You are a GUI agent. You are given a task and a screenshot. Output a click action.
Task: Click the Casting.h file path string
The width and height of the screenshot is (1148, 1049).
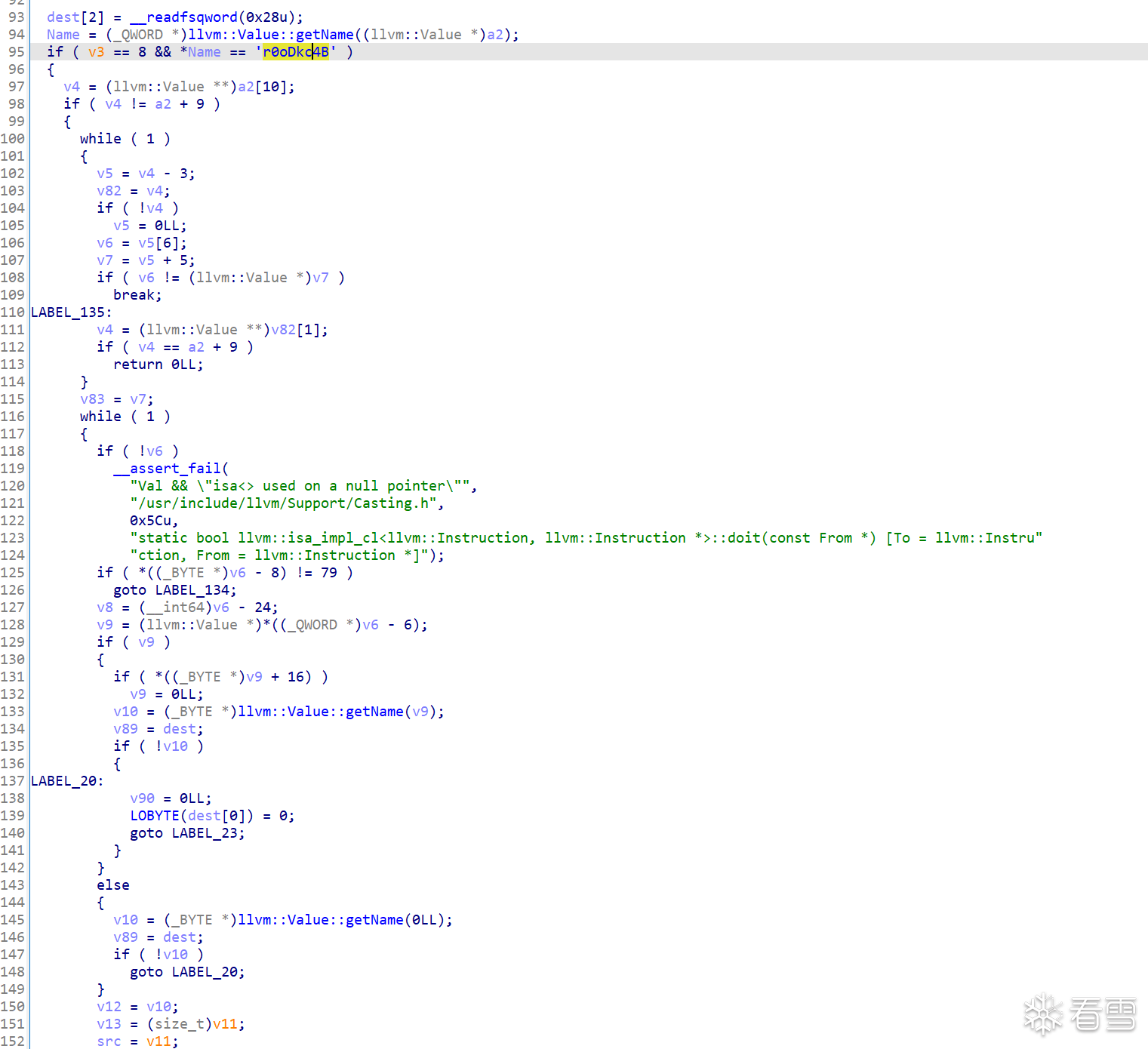(x=287, y=503)
